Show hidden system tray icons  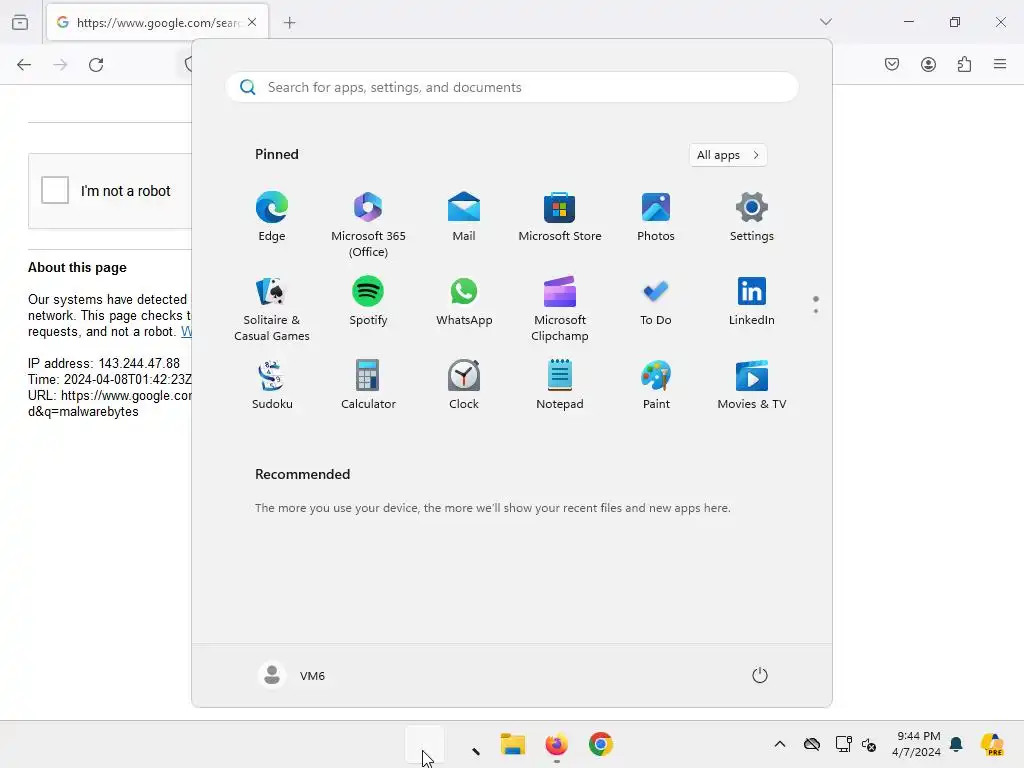(780, 744)
